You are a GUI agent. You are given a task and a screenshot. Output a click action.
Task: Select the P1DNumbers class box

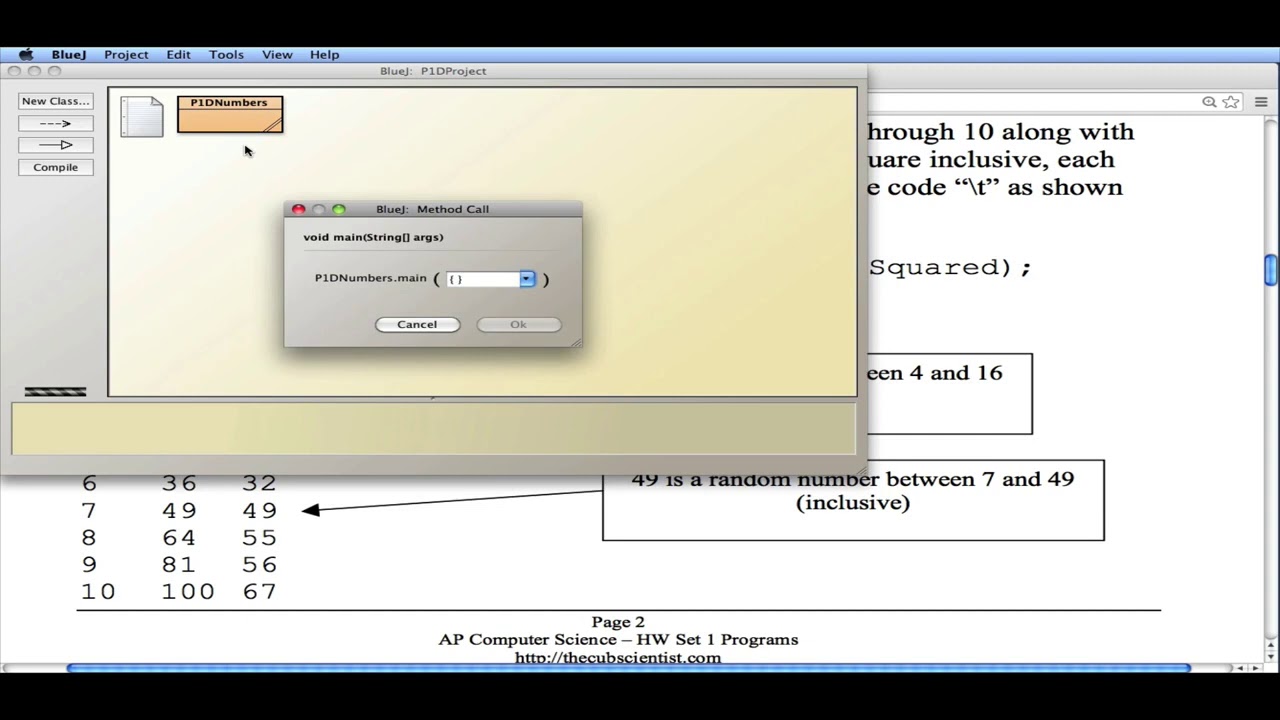[x=229, y=114]
